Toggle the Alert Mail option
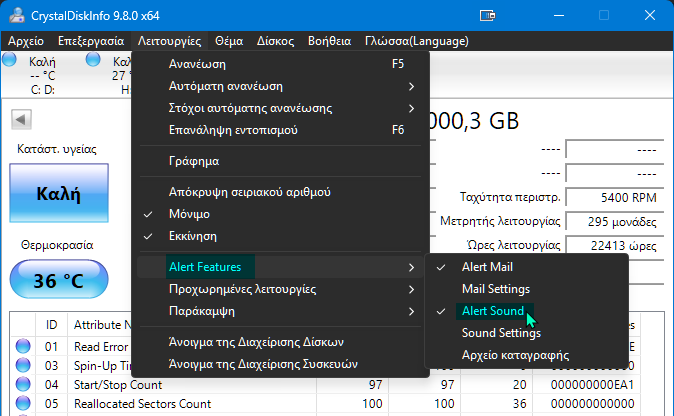 tap(488, 267)
